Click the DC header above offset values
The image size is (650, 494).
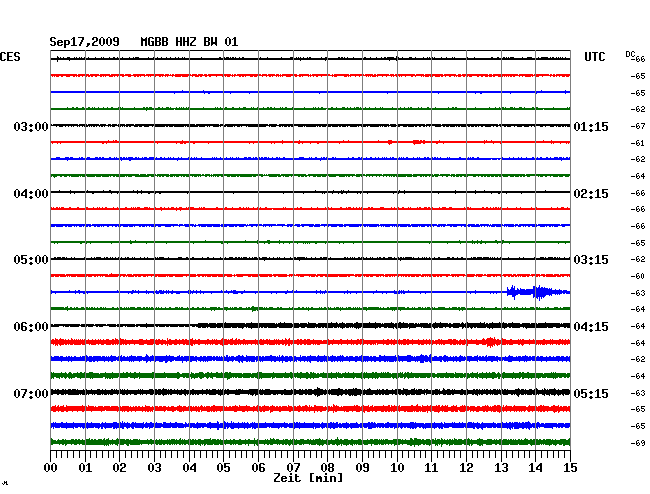click(x=630, y=54)
